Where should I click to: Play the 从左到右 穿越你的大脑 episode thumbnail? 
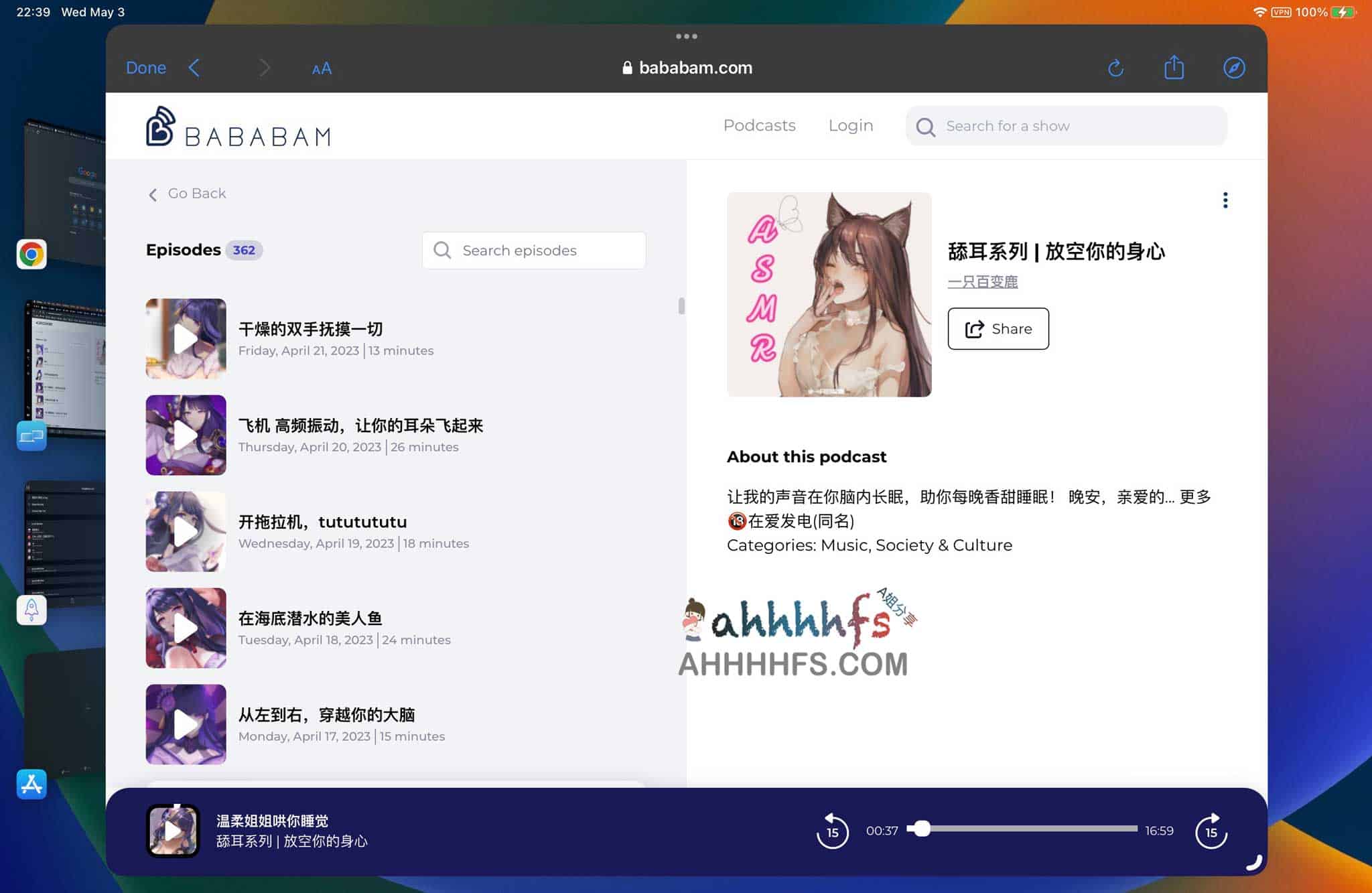click(x=186, y=725)
